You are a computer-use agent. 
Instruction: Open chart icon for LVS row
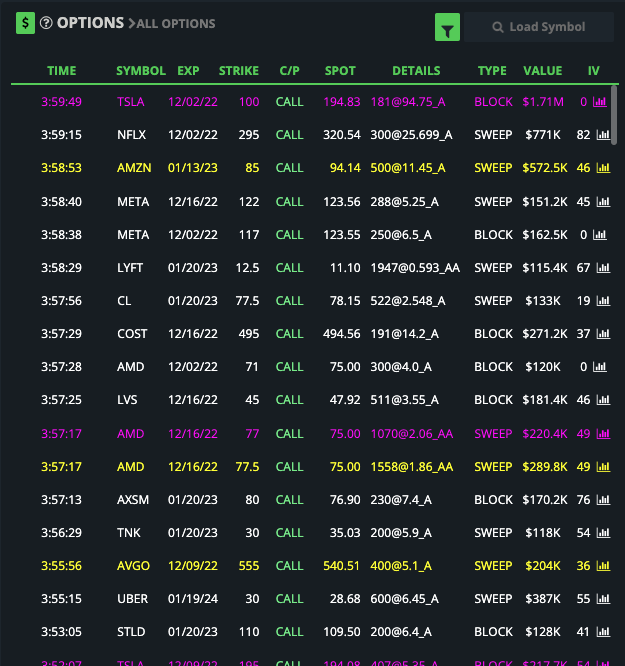click(x=603, y=400)
